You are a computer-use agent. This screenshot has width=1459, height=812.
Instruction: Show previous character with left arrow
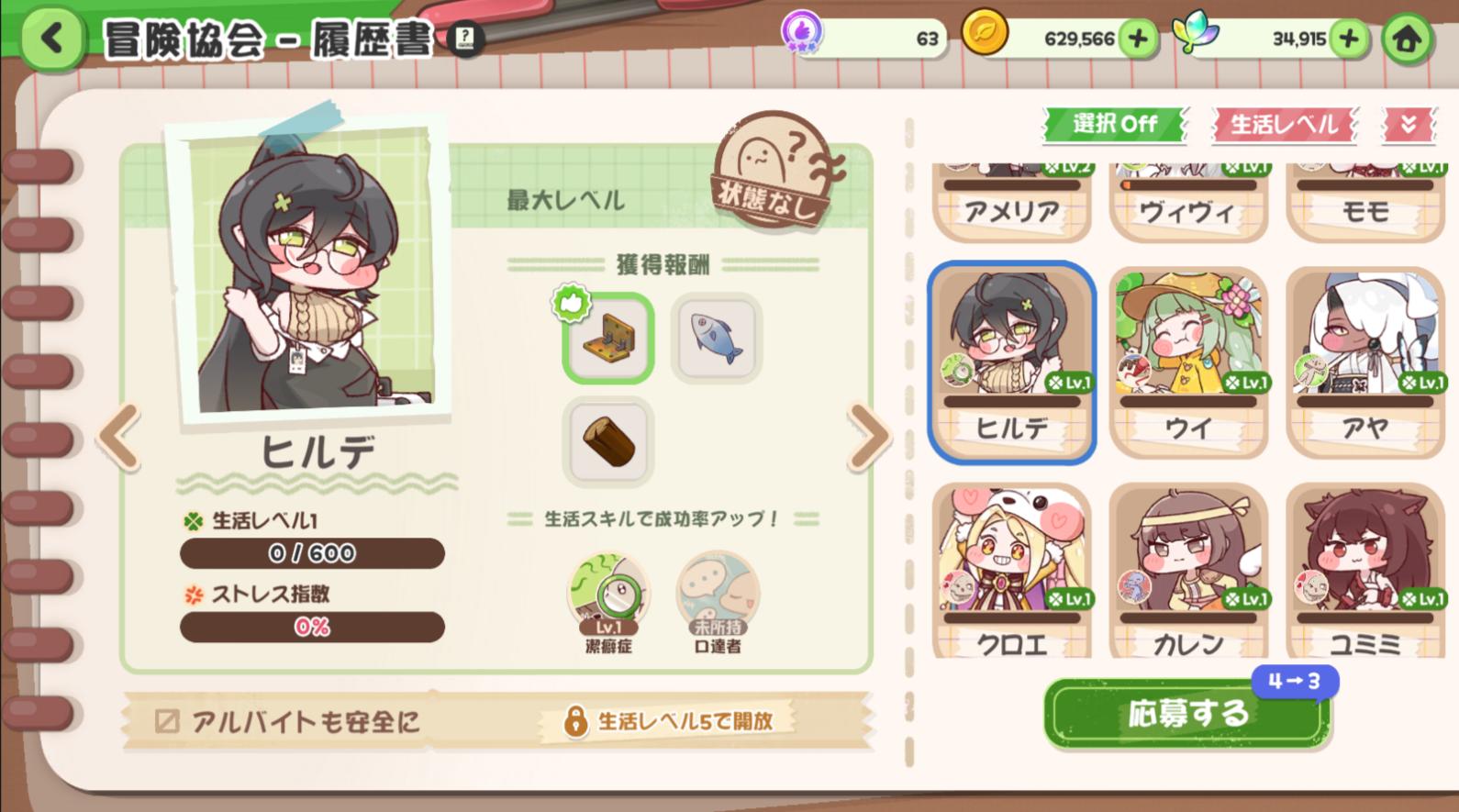[x=120, y=436]
